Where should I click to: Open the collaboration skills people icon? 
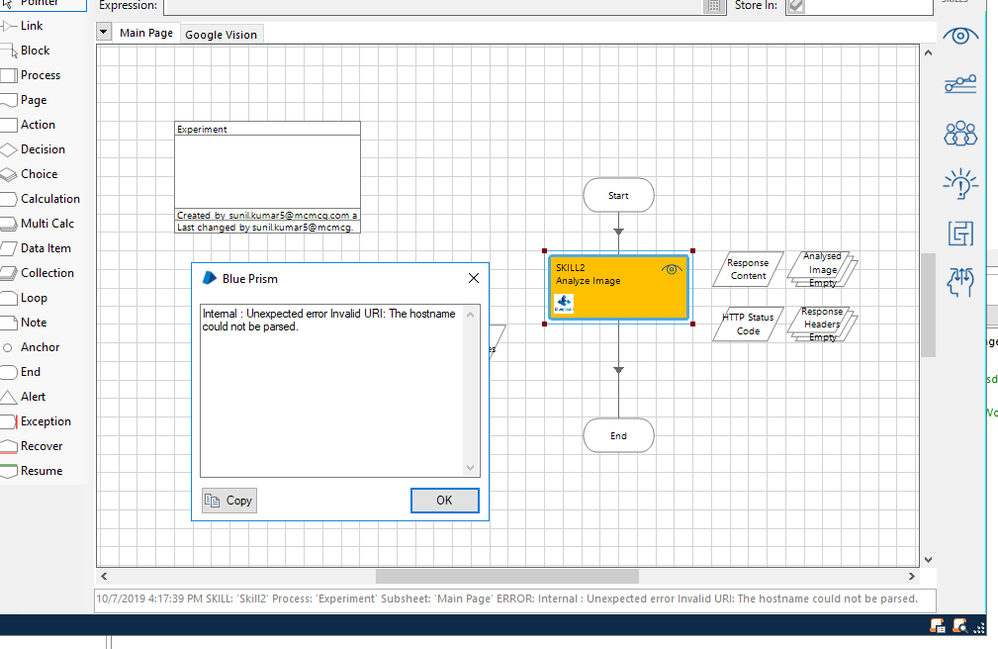click(x=960, y=133)
